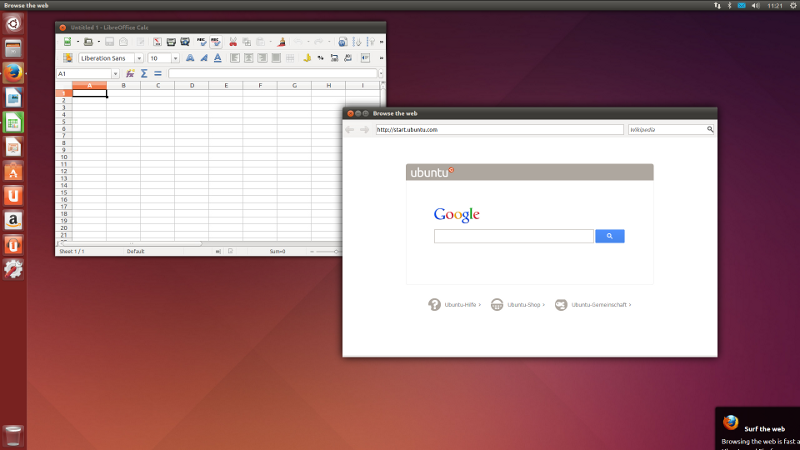The width and height of the screenshot is (800, 450).
Task: Click the start.ubuntu.com address bar
Action: [498, 130]
